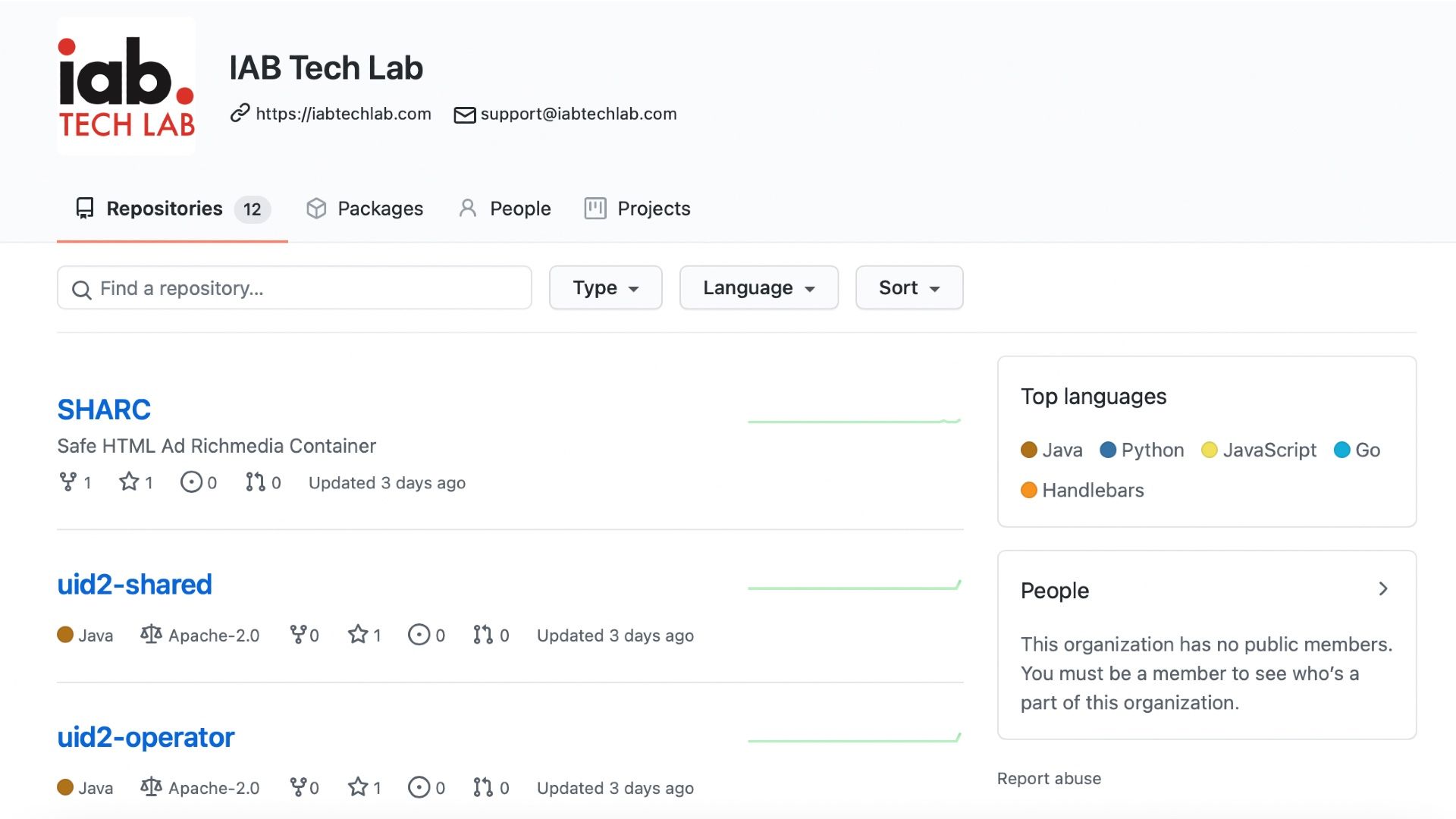Click the Apache-2.0 license scale icon on uid2-shared
Screen dimensions: 1456x819
(x=151, y=635)
